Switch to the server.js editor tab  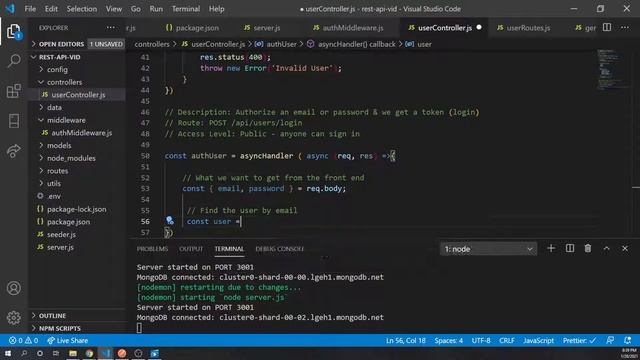pyautogui.click(x=262, y=28)
